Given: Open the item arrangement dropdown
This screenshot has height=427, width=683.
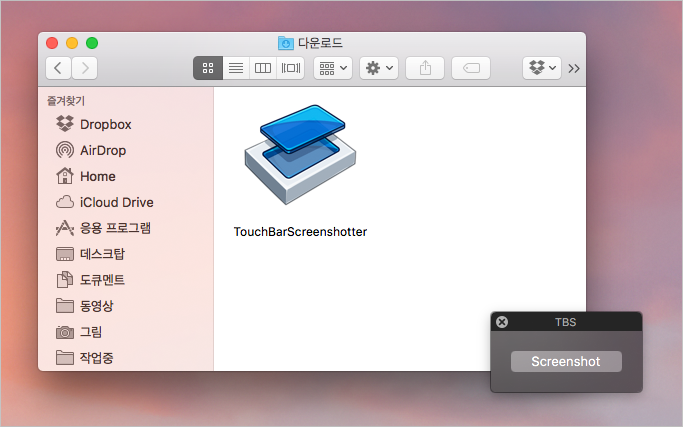Looking at the screenshot, I should click(333, 68).
